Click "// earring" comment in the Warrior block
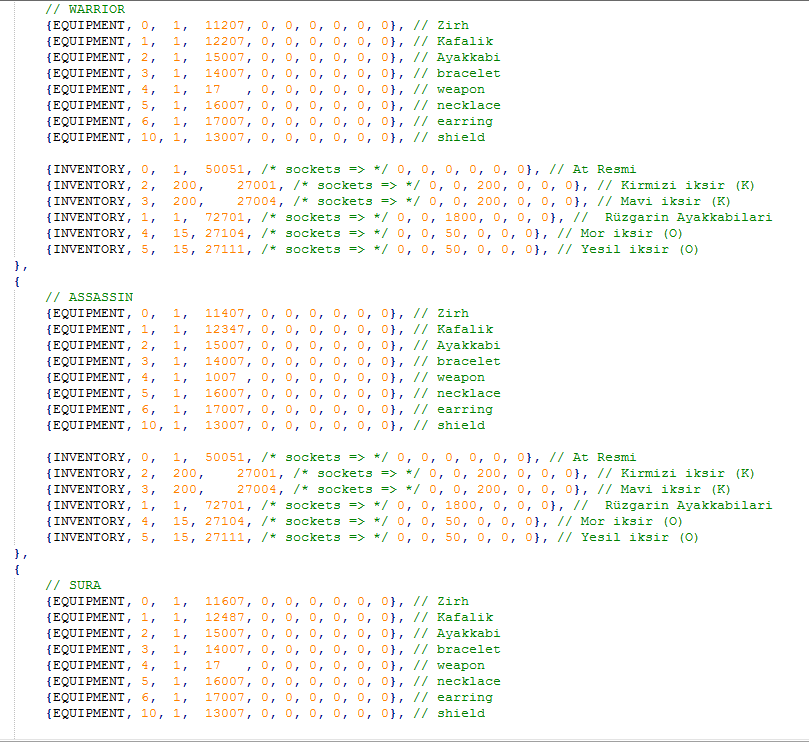 (x=453, y=121)
